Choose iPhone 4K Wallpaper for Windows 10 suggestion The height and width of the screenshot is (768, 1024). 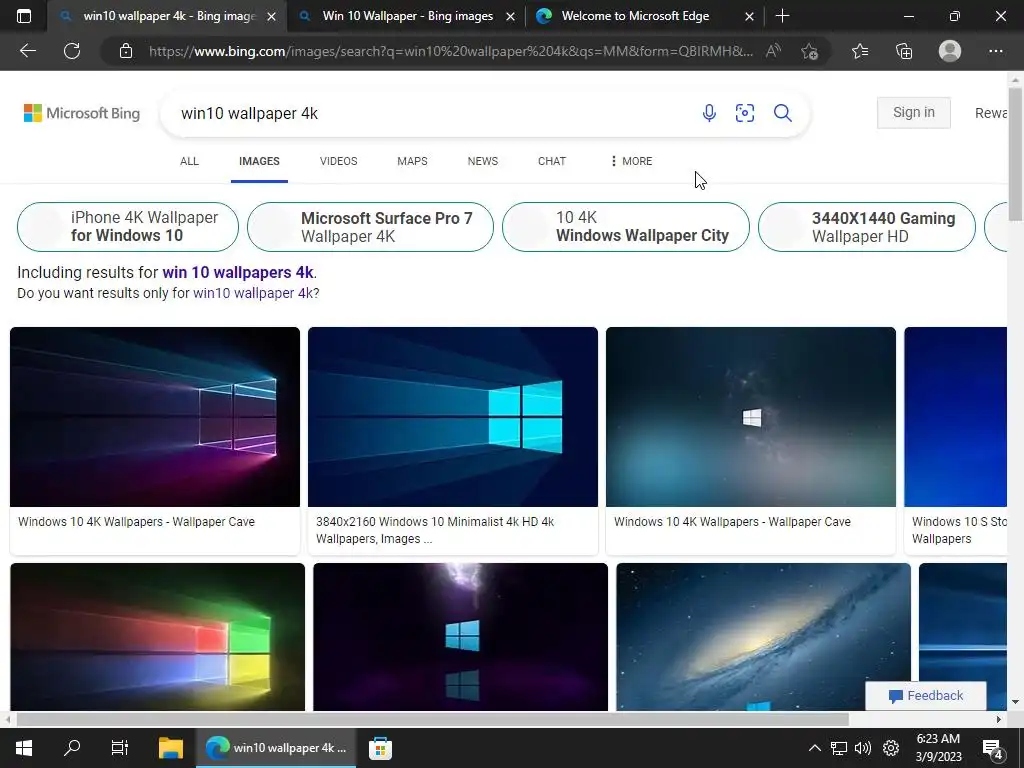point(128,227)
